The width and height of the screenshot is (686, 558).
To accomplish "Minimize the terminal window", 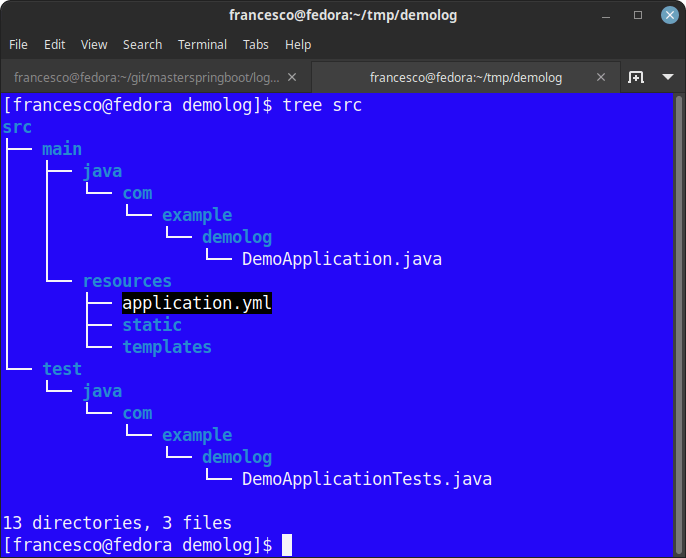I will coord(606,15).
